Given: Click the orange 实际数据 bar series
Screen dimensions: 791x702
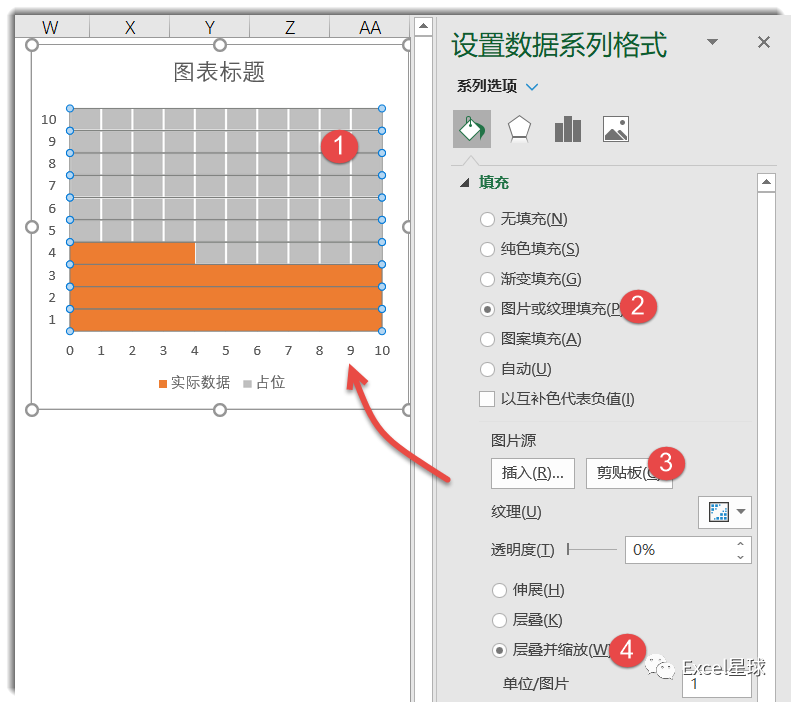Looking at the screenshot, I should point(225,298).
